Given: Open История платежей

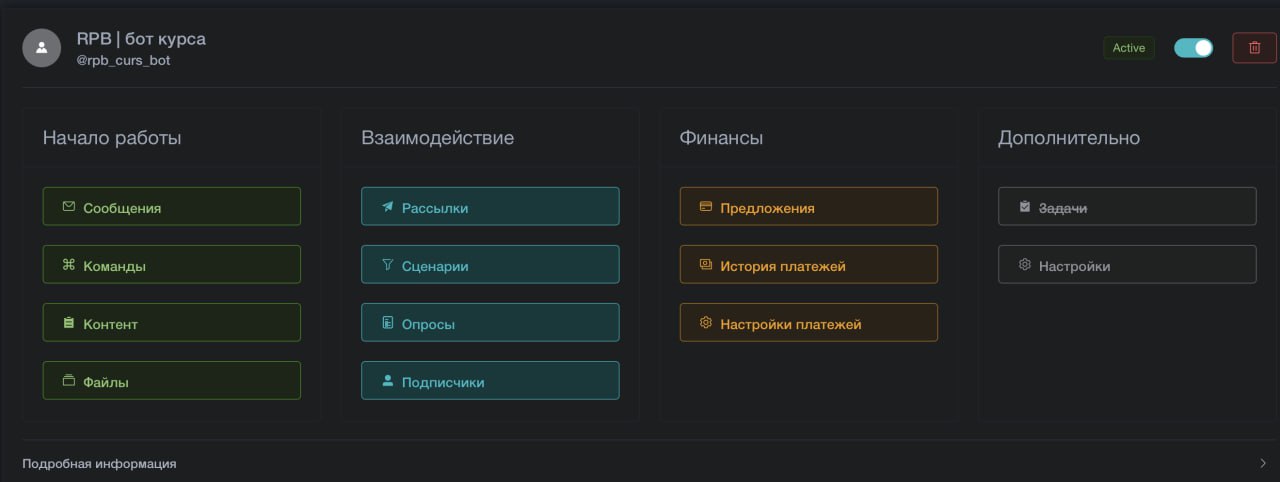Looking at the screenshot, I should coord(809,264).
